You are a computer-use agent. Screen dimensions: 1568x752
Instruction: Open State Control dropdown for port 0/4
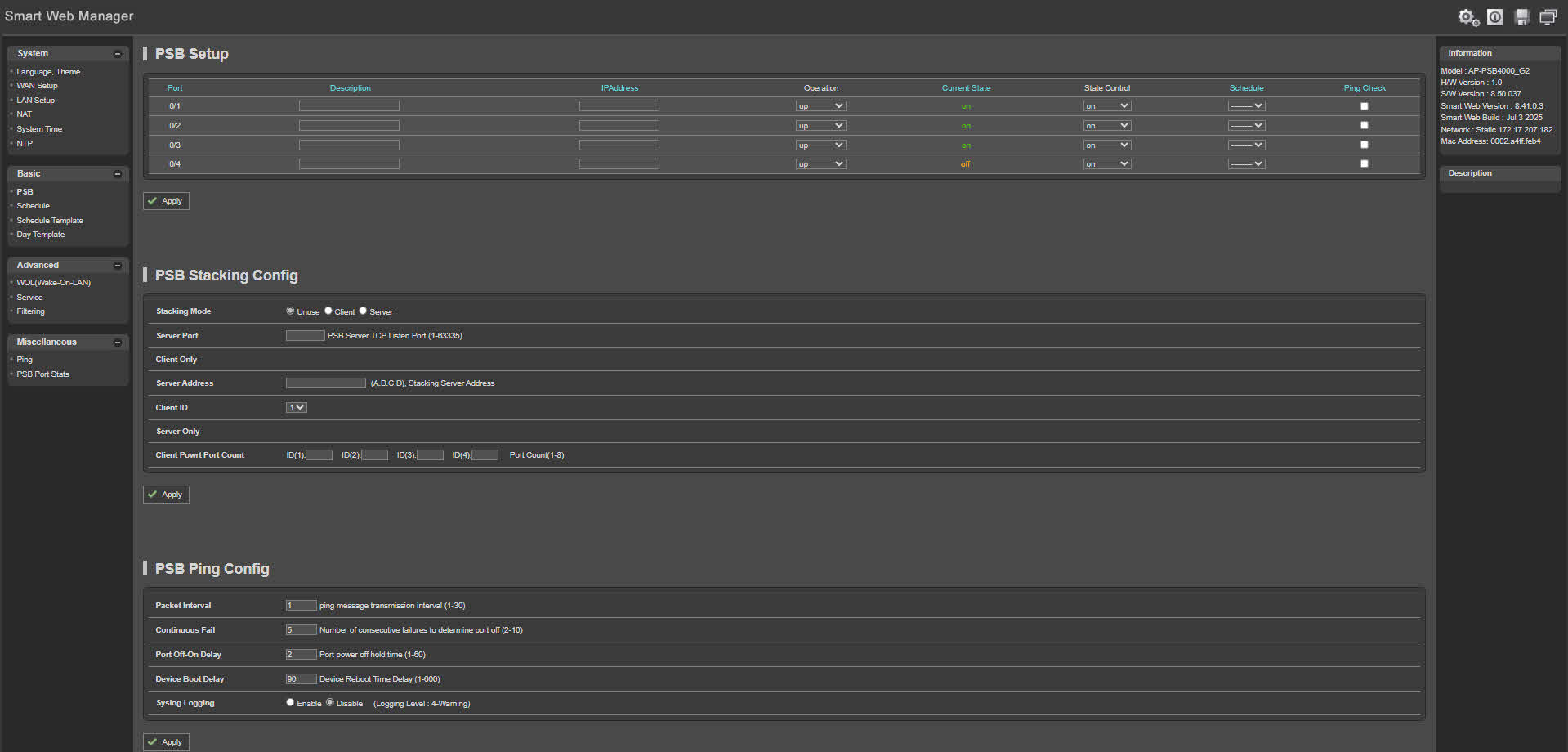(1106, 164)
